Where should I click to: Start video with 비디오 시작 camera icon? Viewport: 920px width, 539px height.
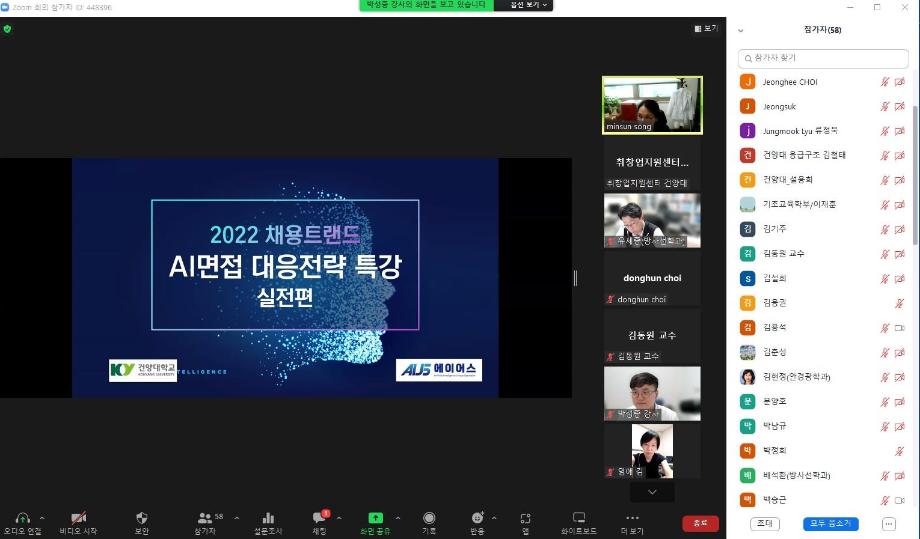pyautogui.click(x=78, y=518)
